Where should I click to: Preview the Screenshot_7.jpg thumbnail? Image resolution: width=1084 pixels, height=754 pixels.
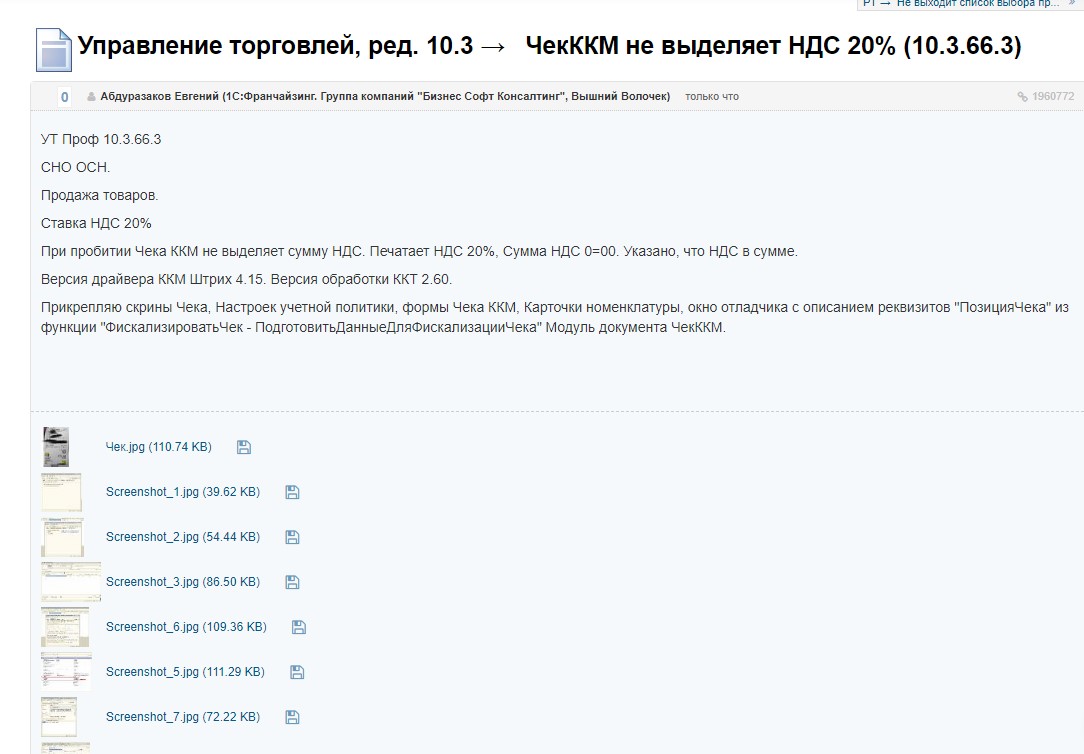click(x=59, y=717)
